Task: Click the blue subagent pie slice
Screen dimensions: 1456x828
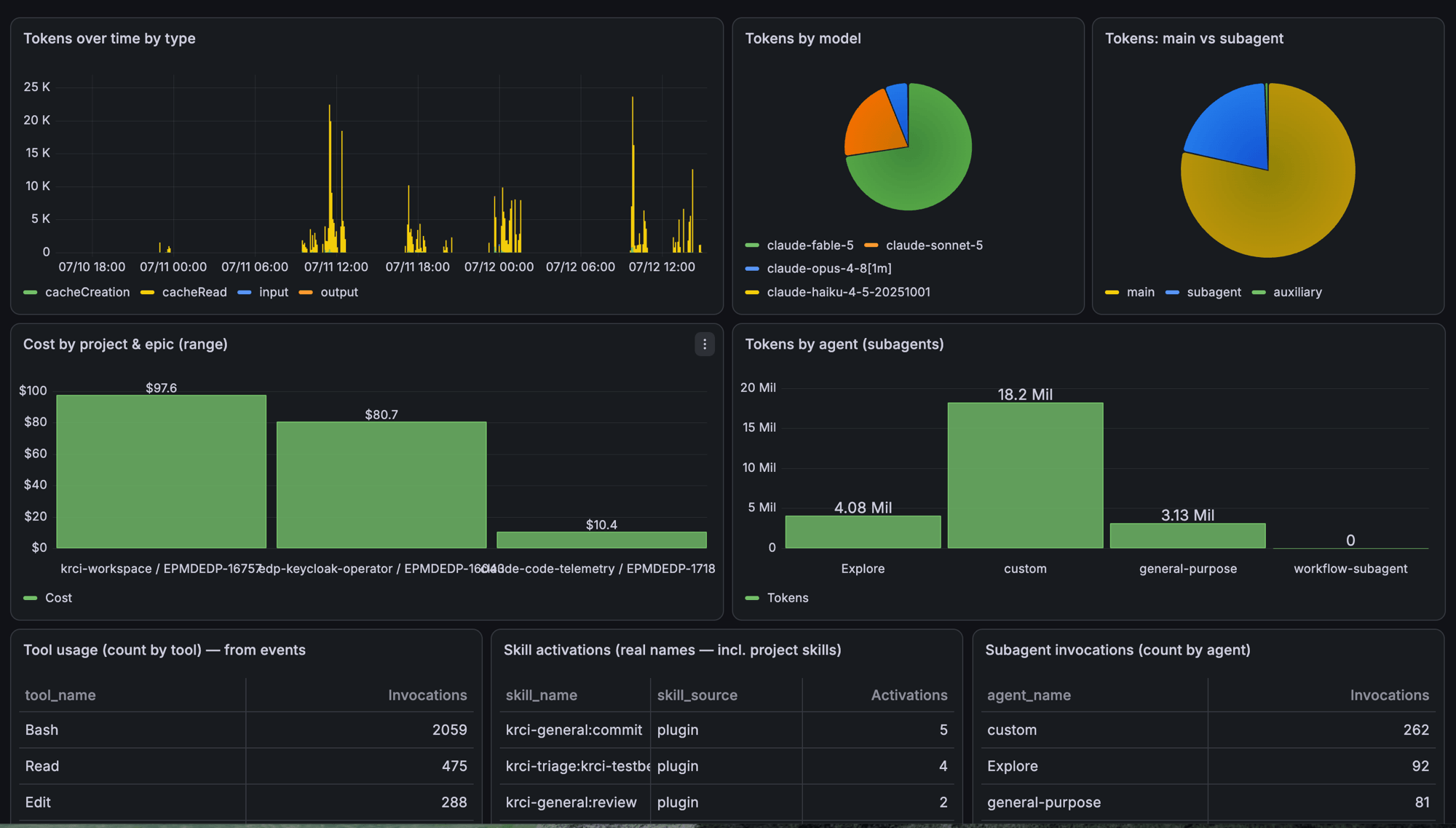Action: click(1234, 124)
